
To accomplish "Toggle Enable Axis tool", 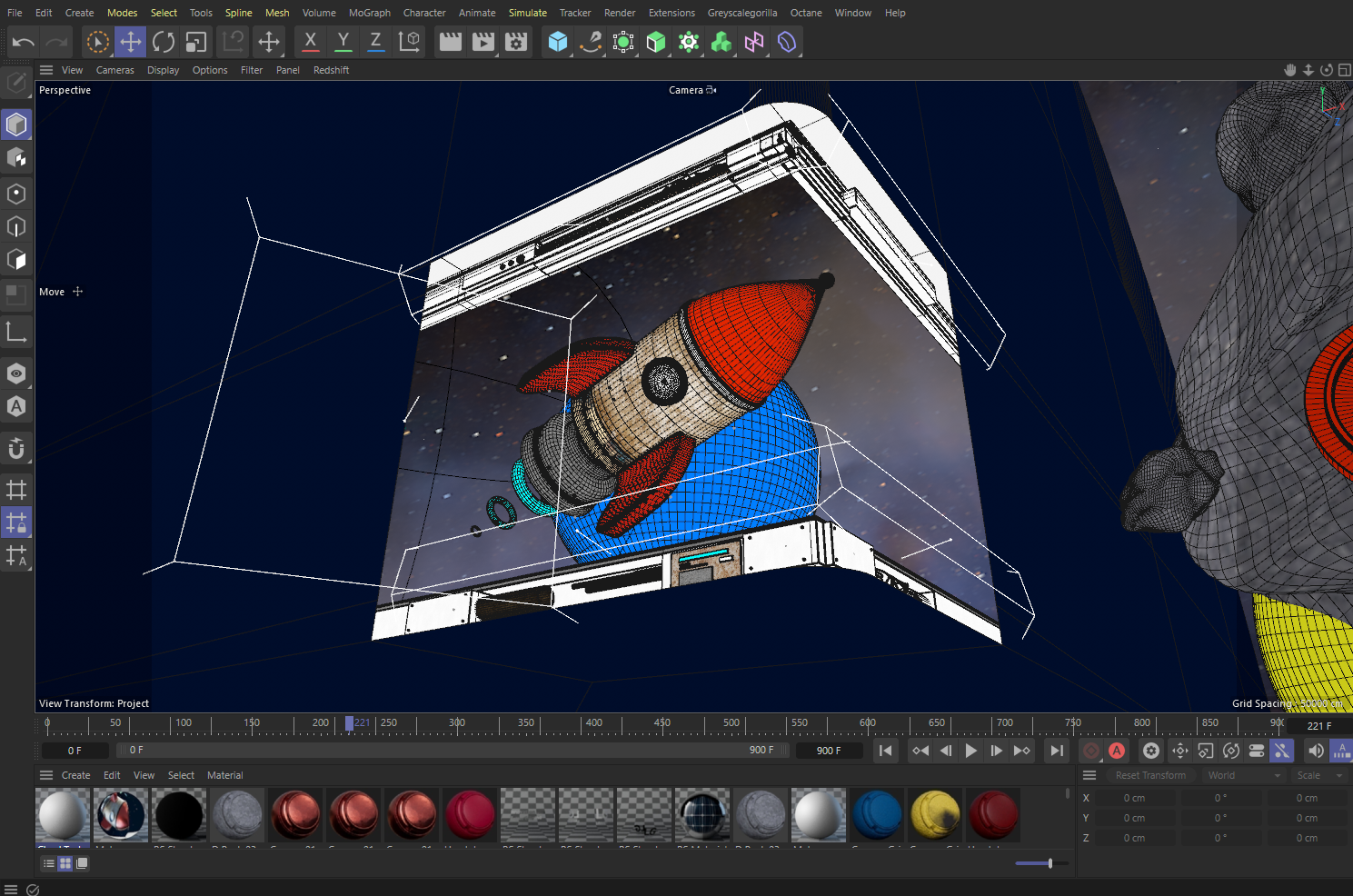I will [x=16, y=332].
